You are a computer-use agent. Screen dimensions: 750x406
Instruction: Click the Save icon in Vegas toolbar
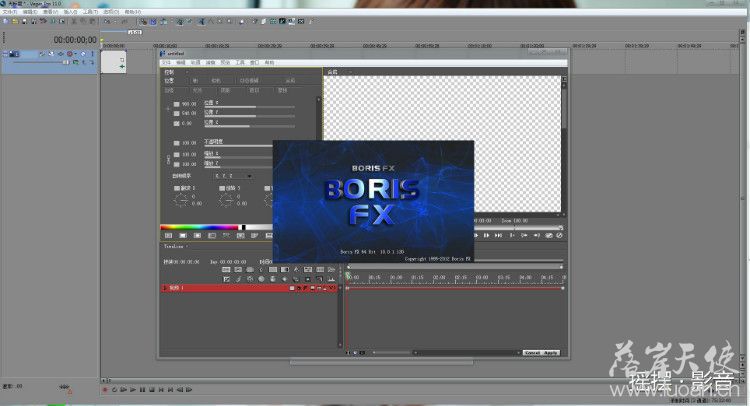(x=24, y=22)
